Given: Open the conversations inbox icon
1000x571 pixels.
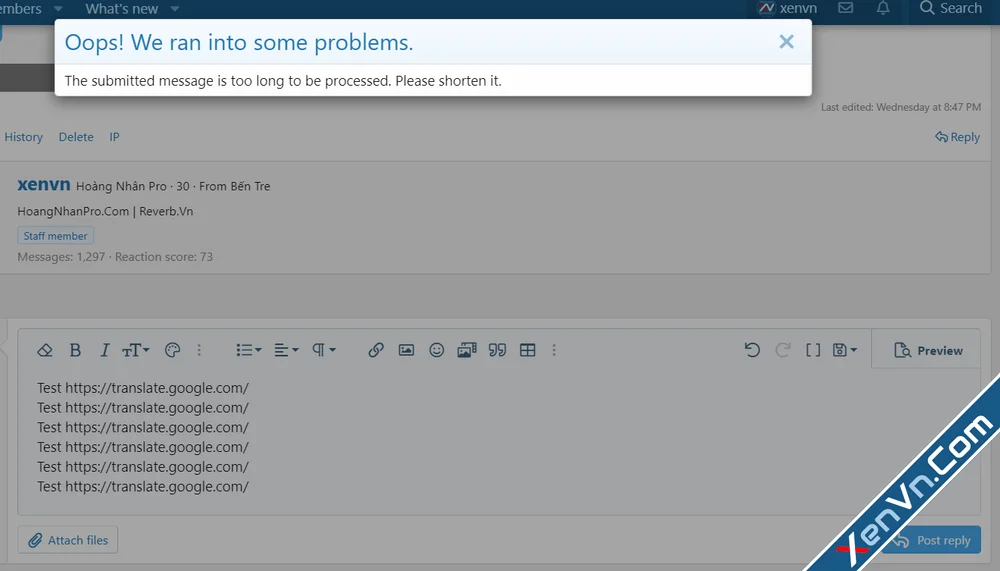Looking at the screenshot, I should click(846, 8).
